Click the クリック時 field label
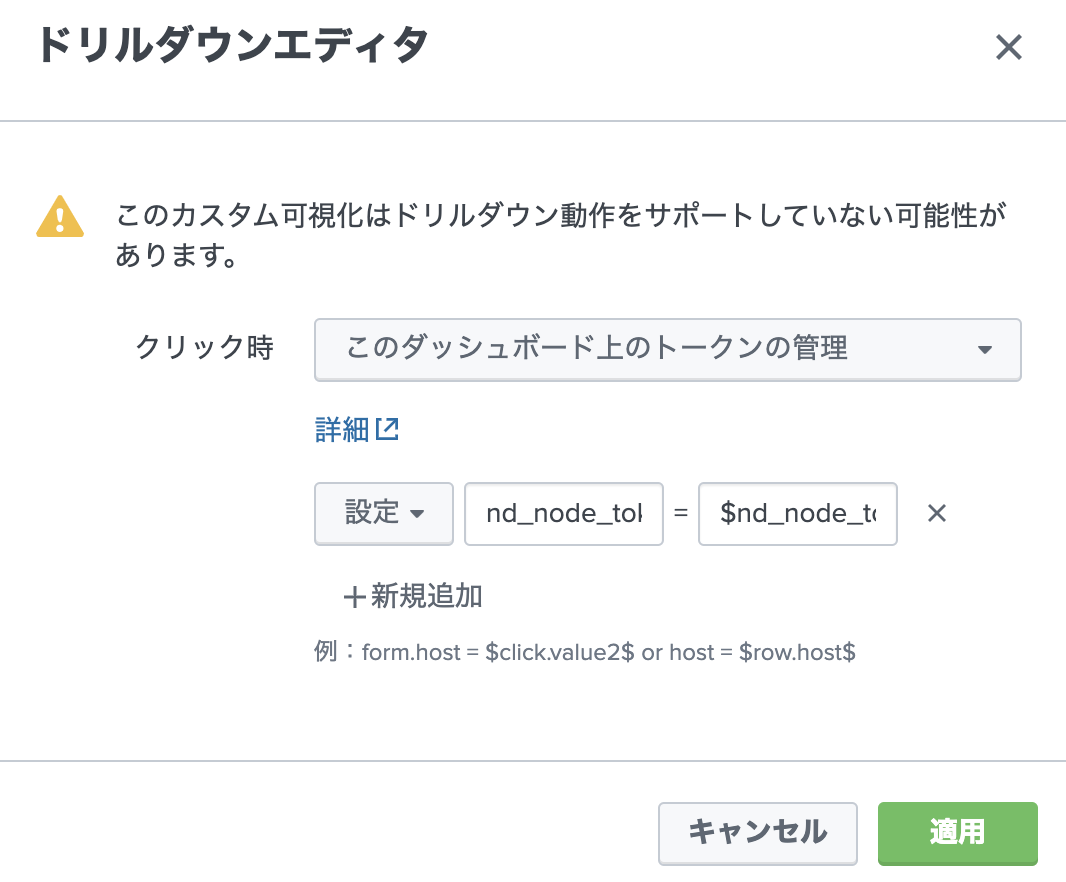Screen dimensions: 1066x882 204,348
